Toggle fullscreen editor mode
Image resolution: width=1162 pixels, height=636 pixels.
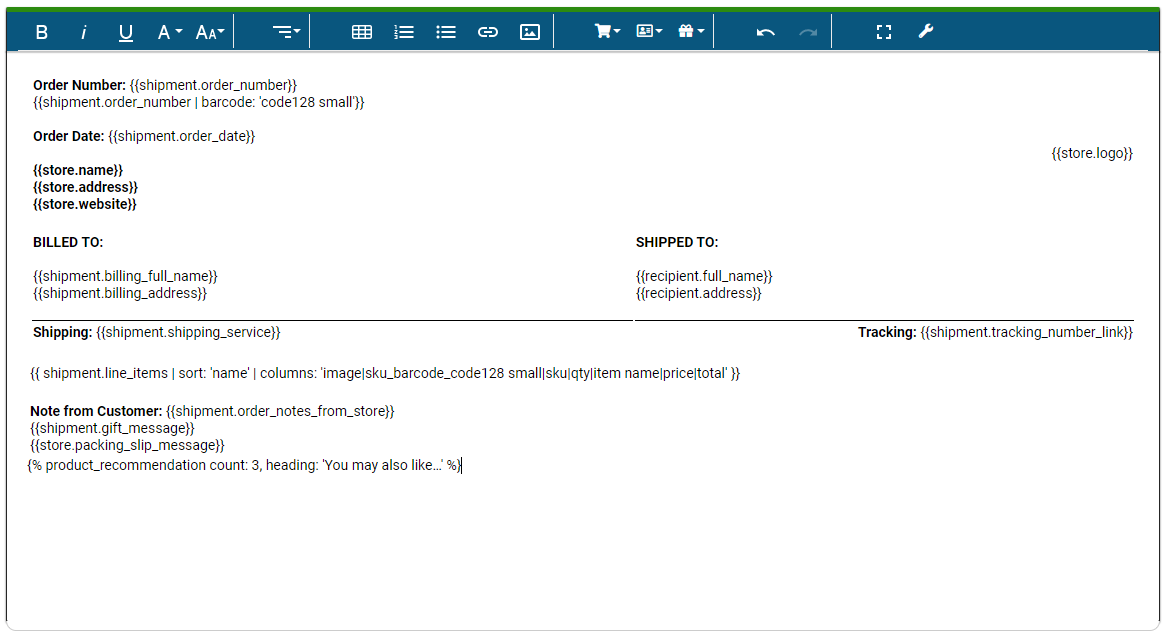click(x=883, y=32)
